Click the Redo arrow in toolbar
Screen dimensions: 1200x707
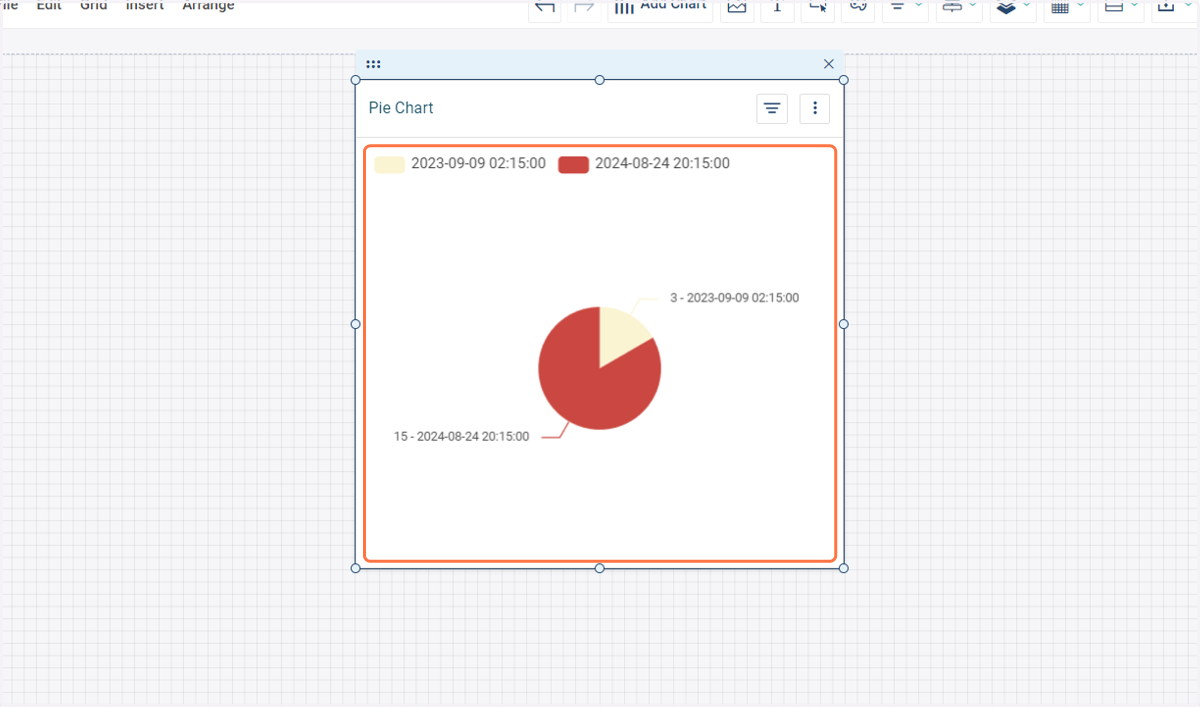point(585,7)
